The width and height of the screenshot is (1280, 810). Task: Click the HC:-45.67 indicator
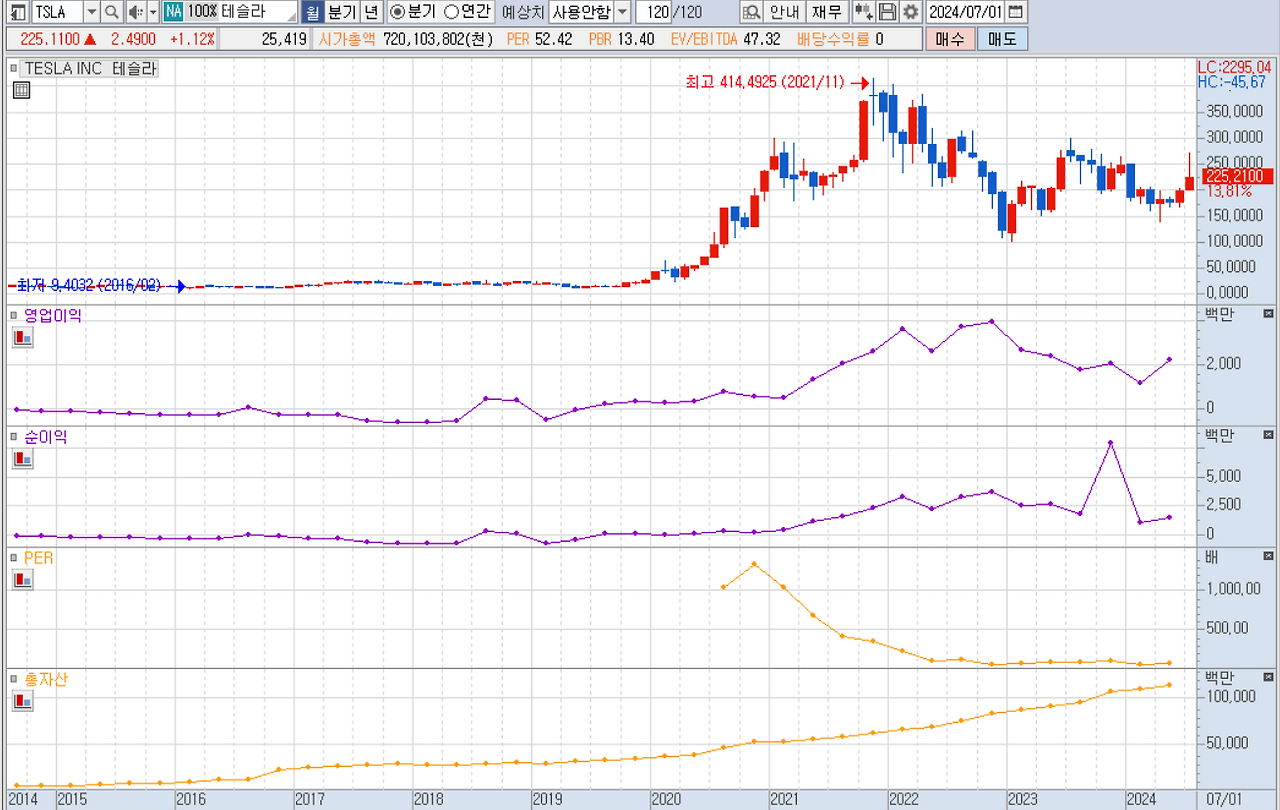(x=1231, y=82)
